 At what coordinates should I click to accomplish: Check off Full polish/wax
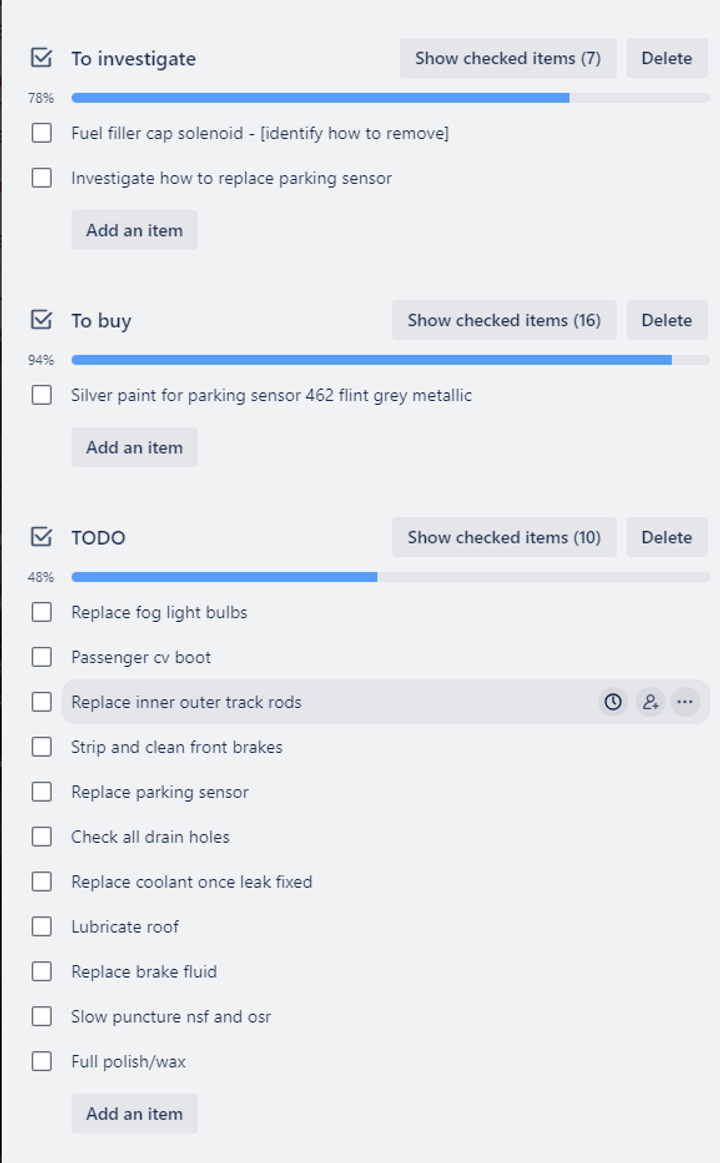(42, 1061)
